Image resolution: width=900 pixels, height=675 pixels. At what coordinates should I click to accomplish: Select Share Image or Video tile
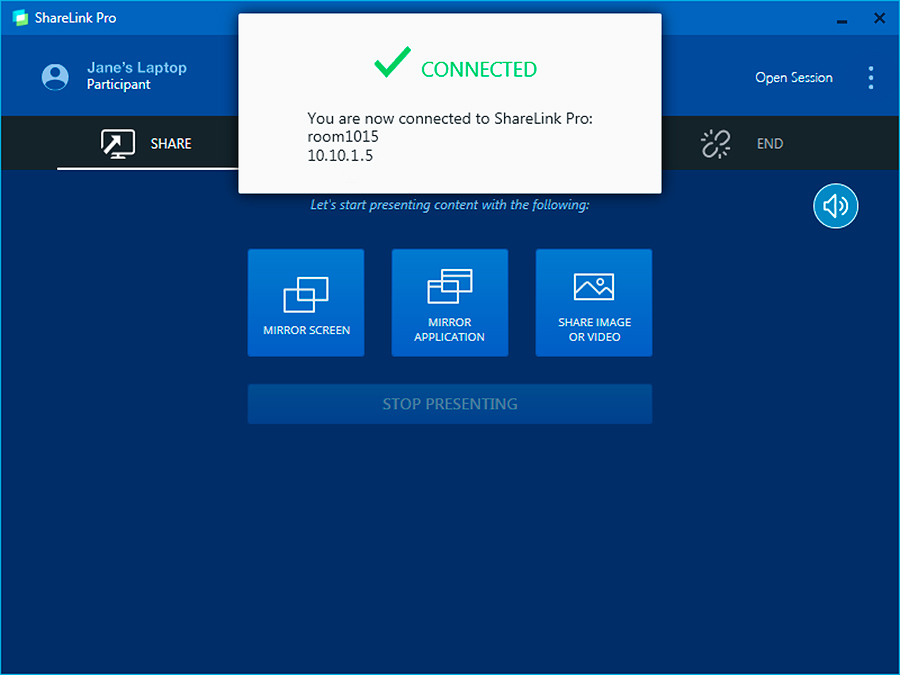(594, 303)
